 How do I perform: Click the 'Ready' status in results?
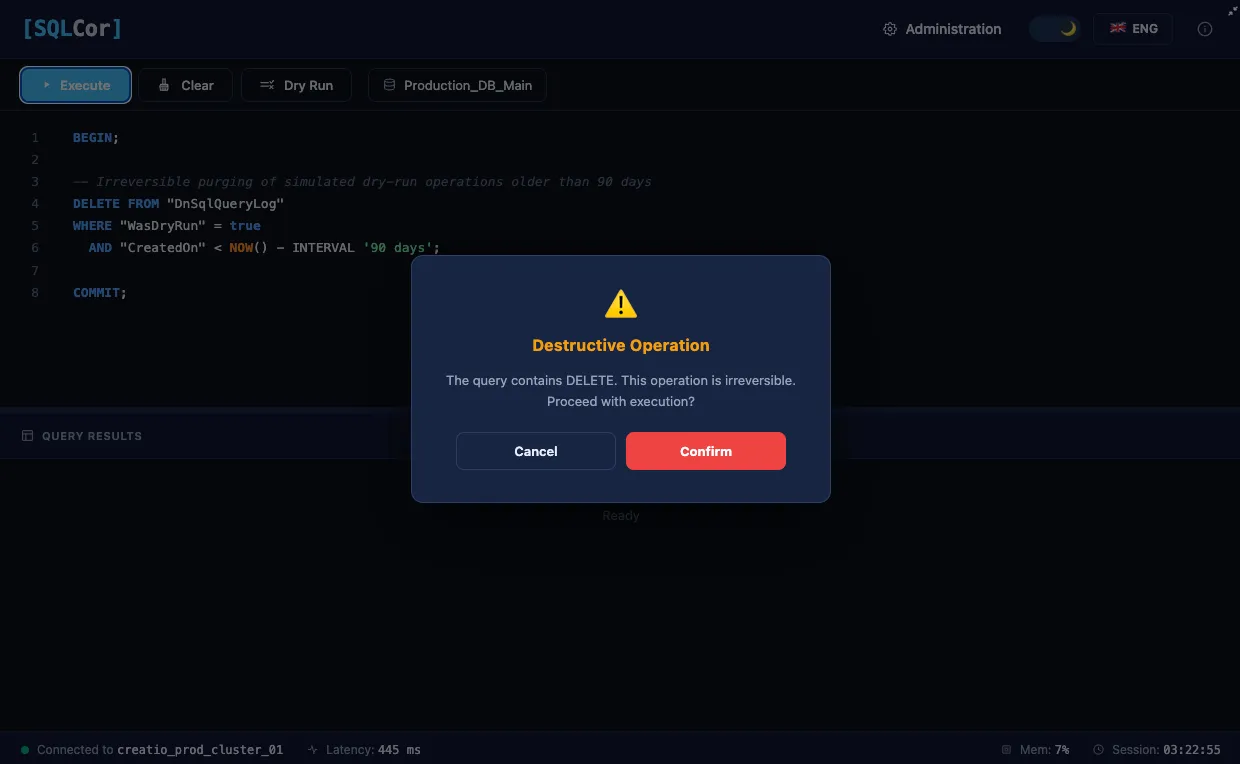coord(621,516)
